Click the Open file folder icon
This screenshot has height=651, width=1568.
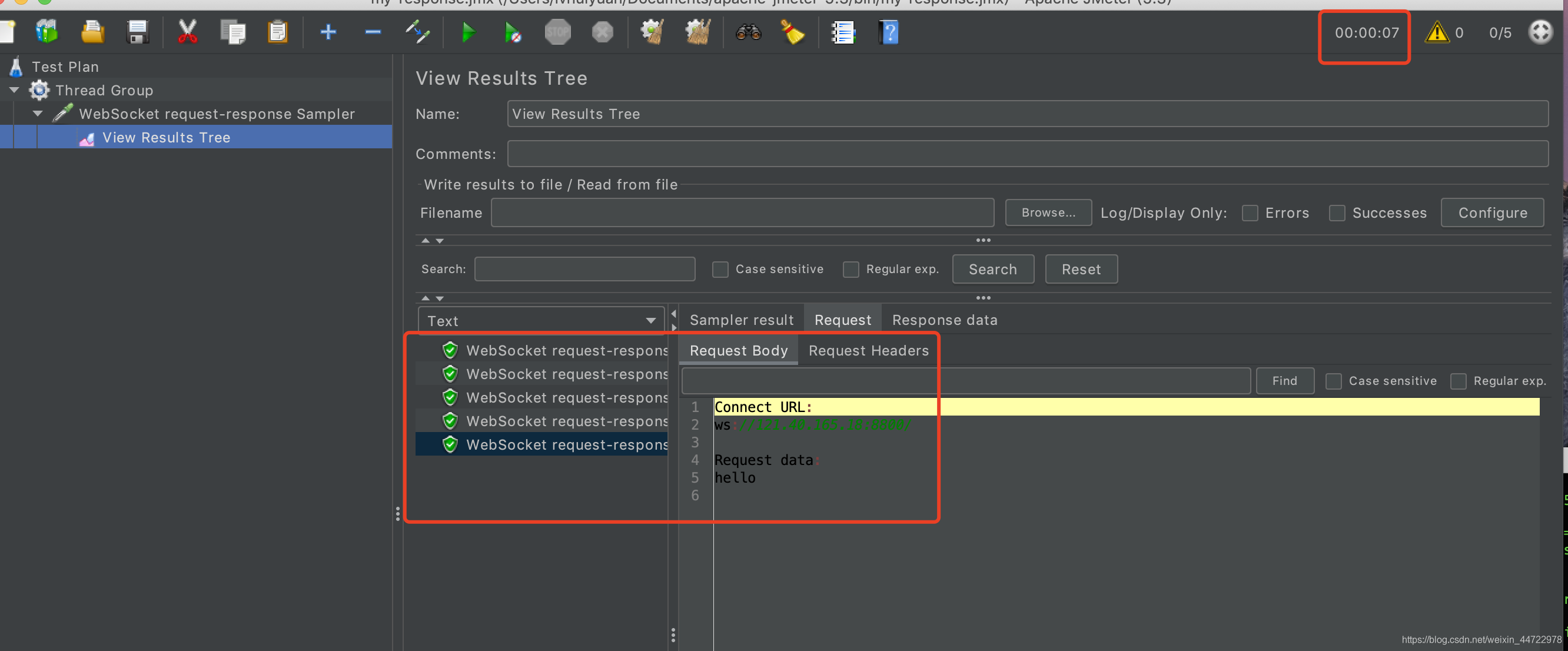(92, 32)
